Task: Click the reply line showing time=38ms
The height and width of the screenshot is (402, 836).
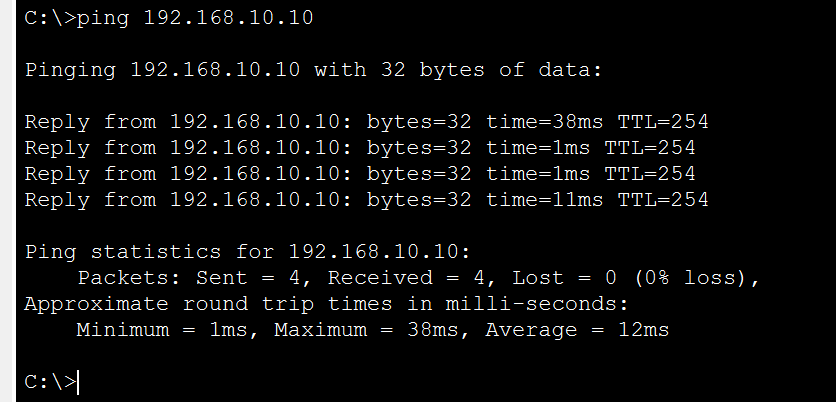Action: point(366,122)
